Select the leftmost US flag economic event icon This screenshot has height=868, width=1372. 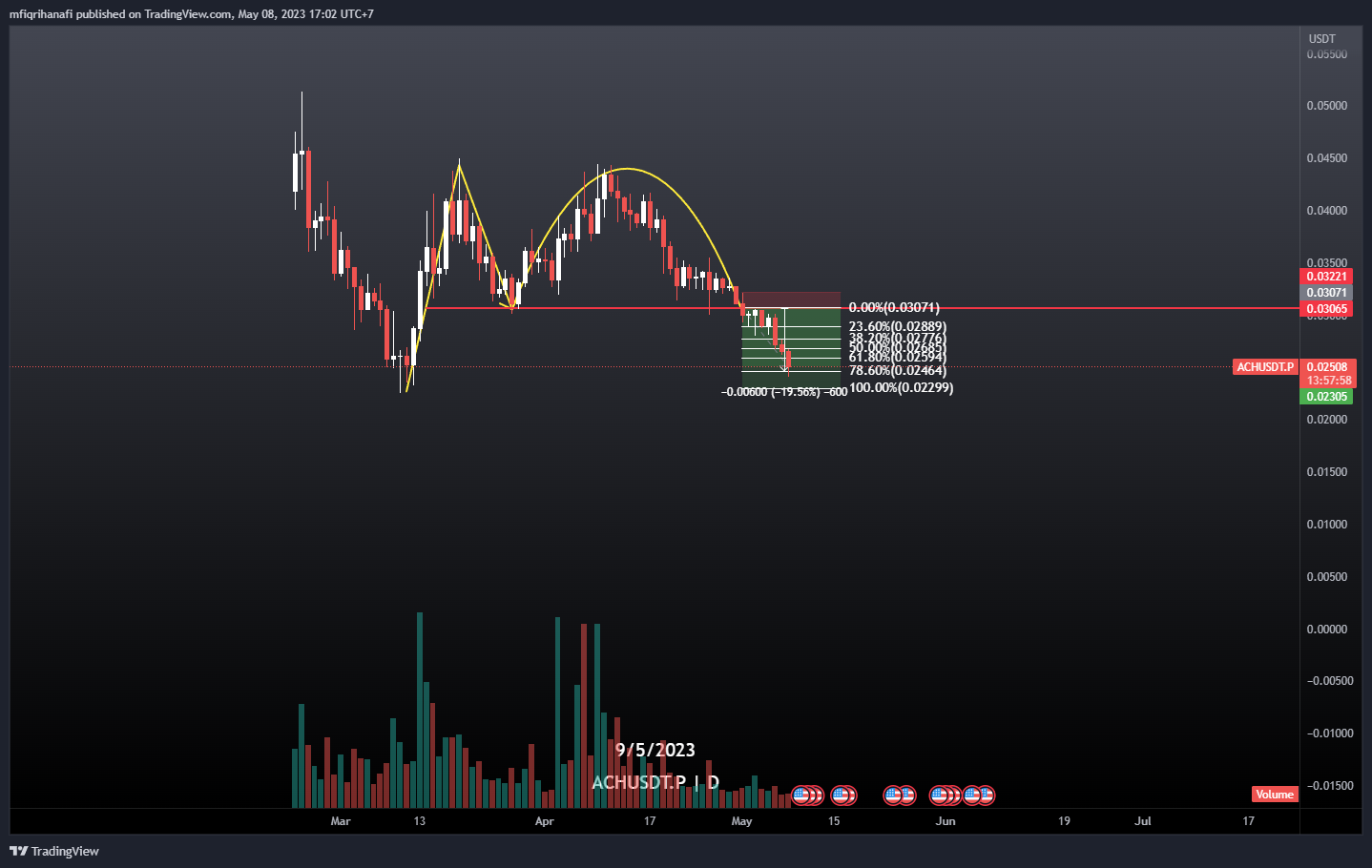point(800,795)
